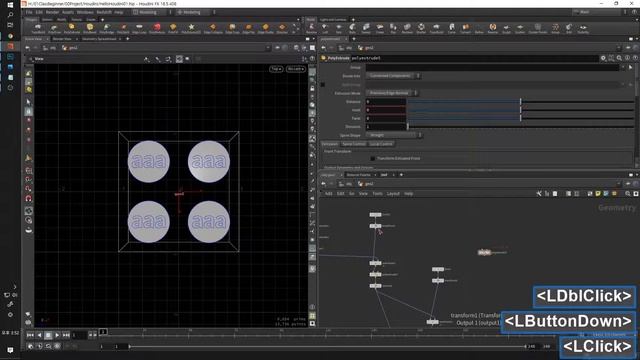
Task: Click the Windows Start button
Action: [10, 4]
